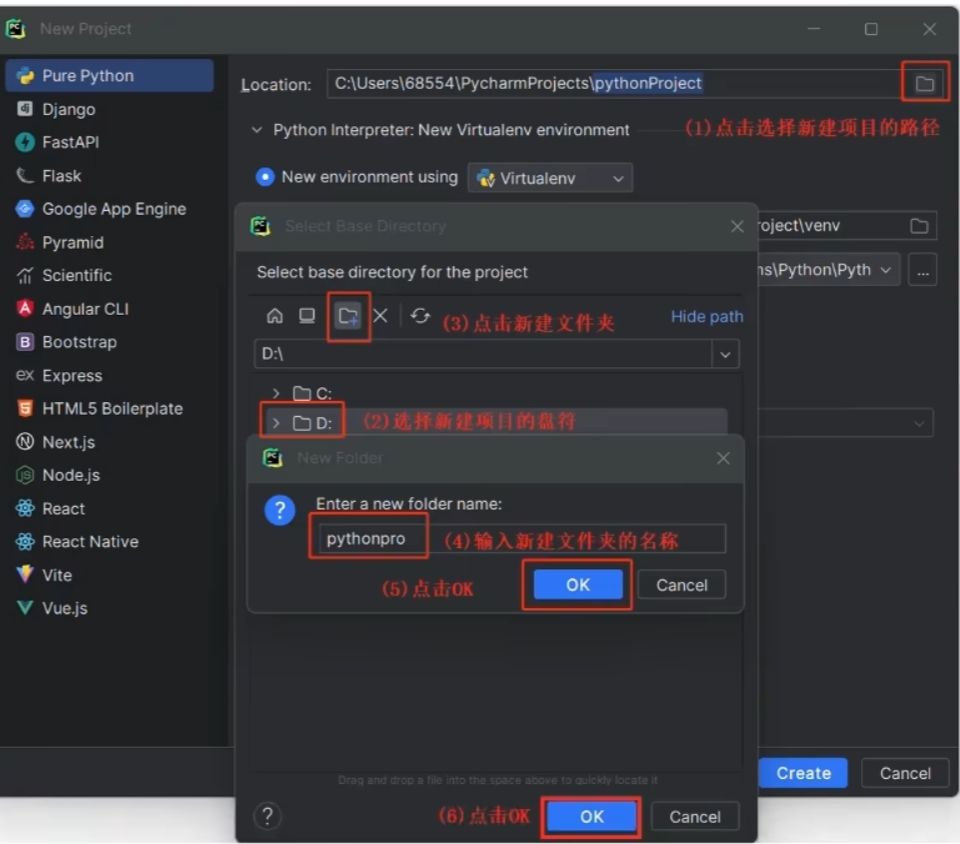Screen dimensions: 960x844
Task: Select New environment using radio button
Action: coord(265,177)
